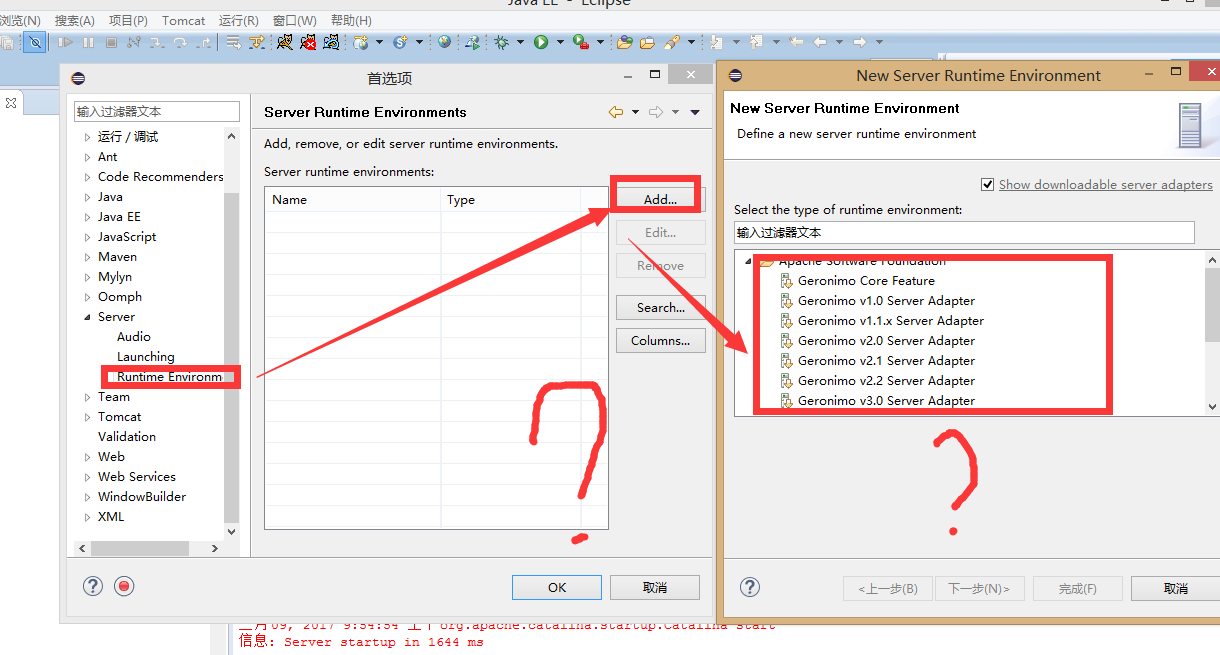This screenshot has width=1220, height=655.
Task: Expand the Java EE preferences node
Action: point(88,217)
